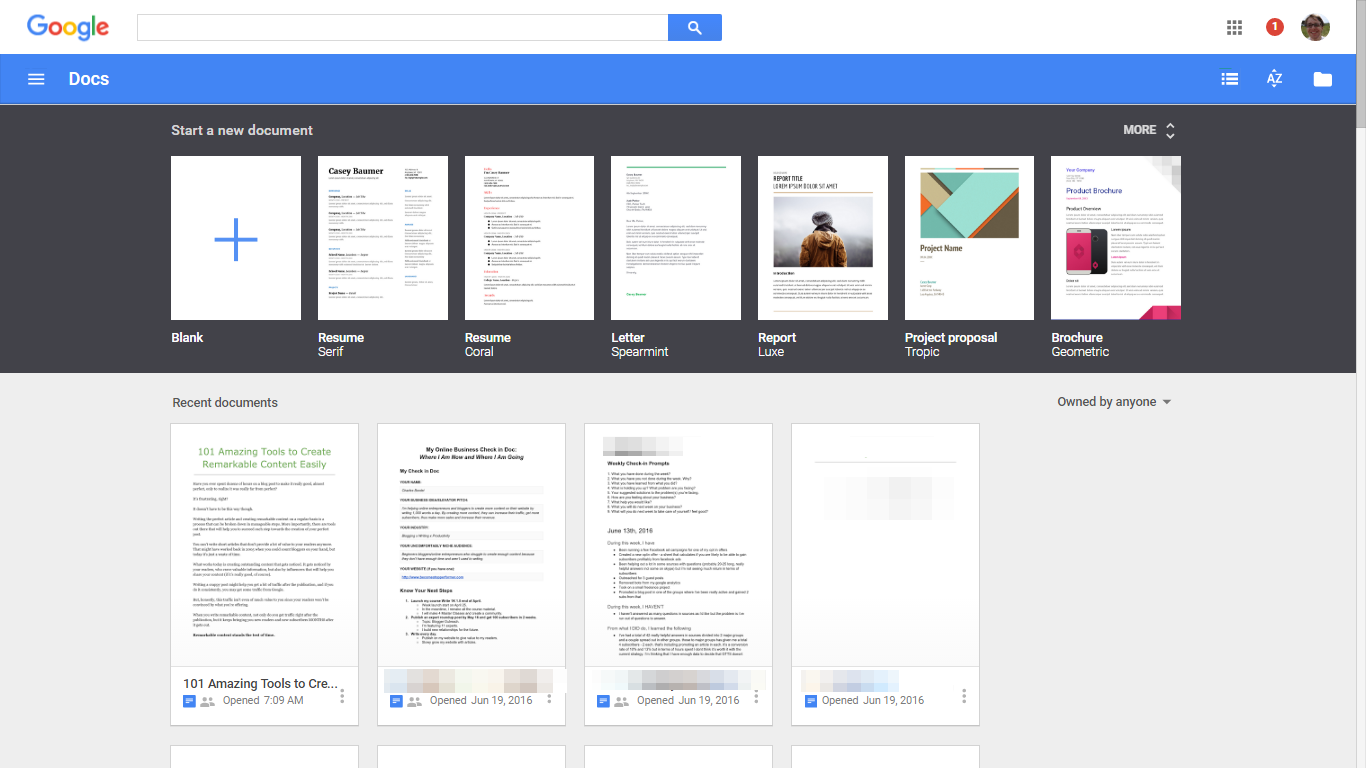1366x768 pixels.
Task: Choose the Resume Coral template
Action: pos(530,238)
